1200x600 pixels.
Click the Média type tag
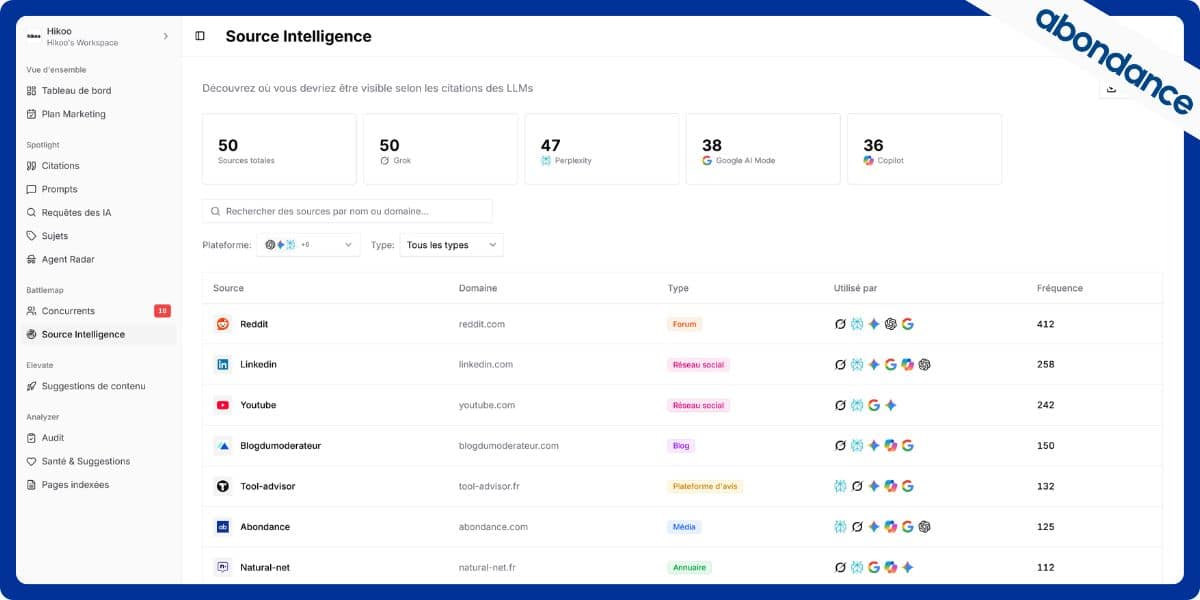pyautogui.click(x=684, y=527)
